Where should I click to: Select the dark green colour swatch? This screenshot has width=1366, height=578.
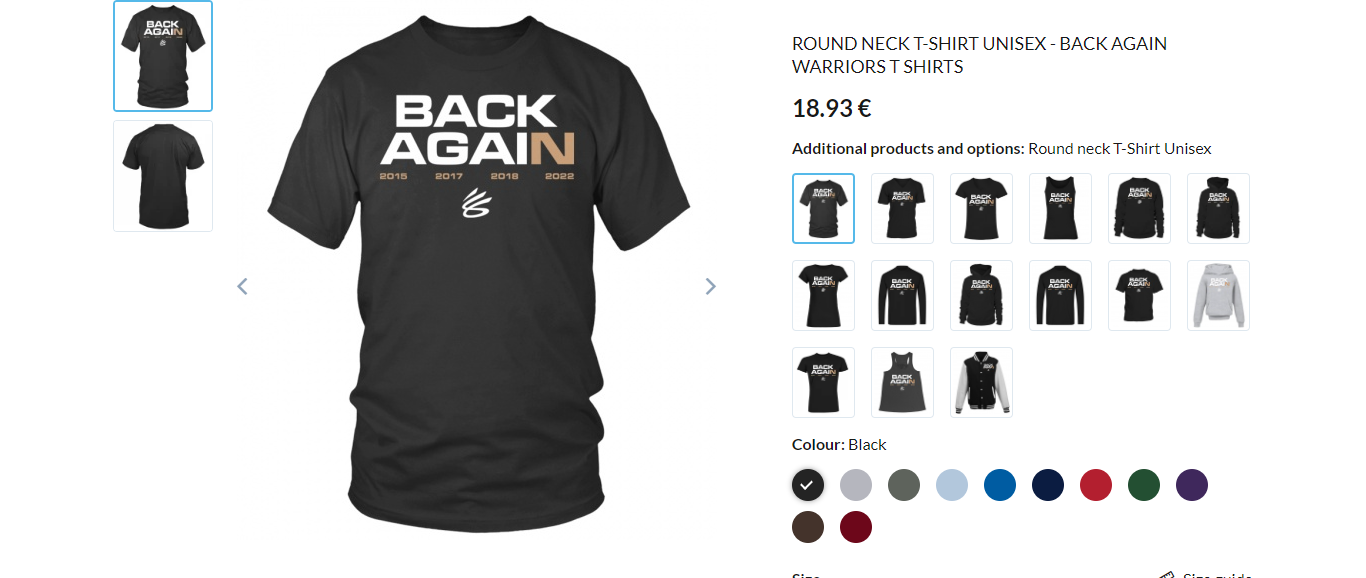pos(1144,485)
